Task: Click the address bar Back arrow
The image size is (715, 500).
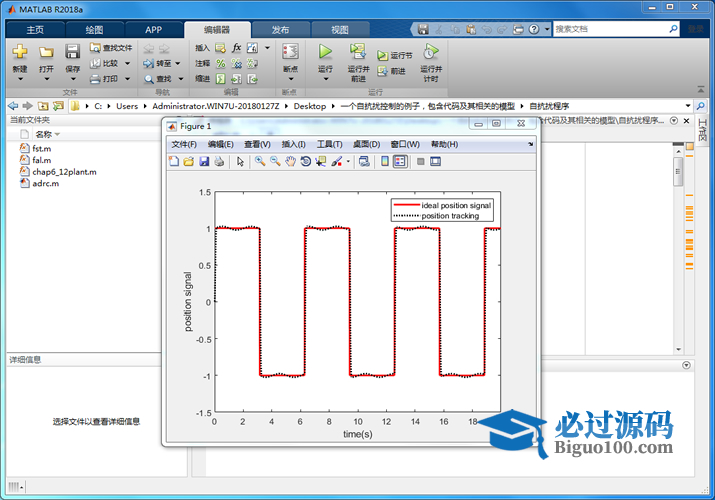Action: pyautogui.click(x=13, y=106)
